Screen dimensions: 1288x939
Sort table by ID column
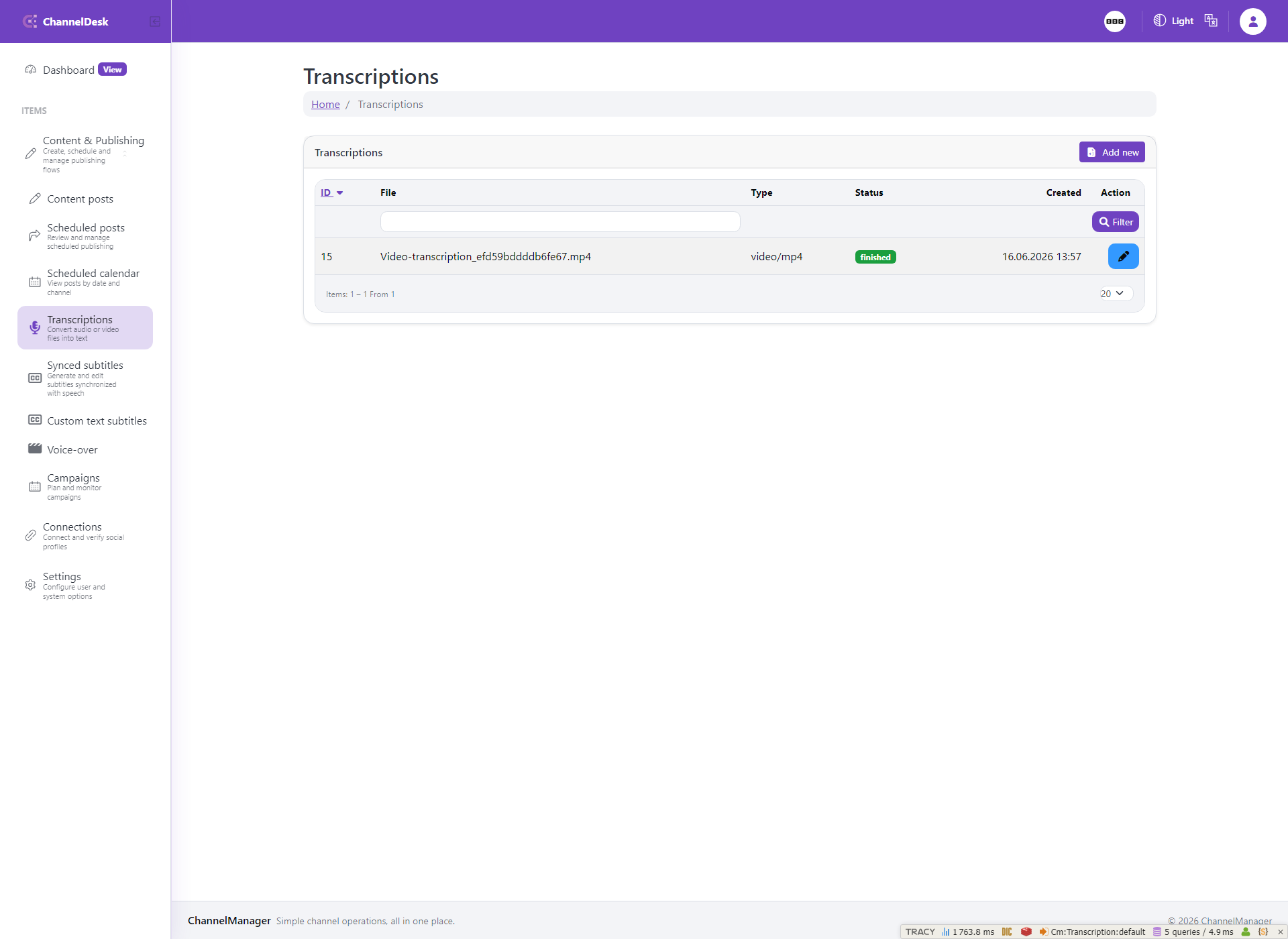(331, 192)
